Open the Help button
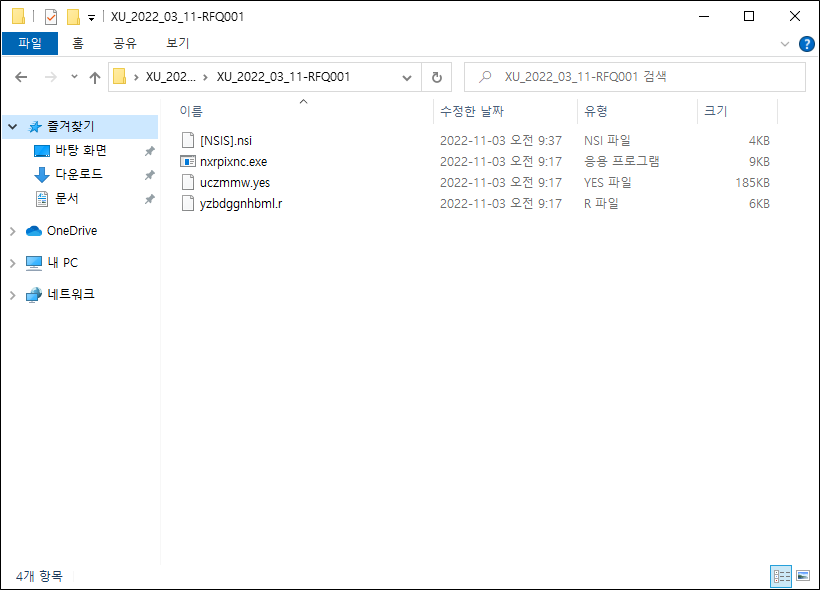Screen dimensions: 820x590 pyautogui.click(x=806, y=44)
